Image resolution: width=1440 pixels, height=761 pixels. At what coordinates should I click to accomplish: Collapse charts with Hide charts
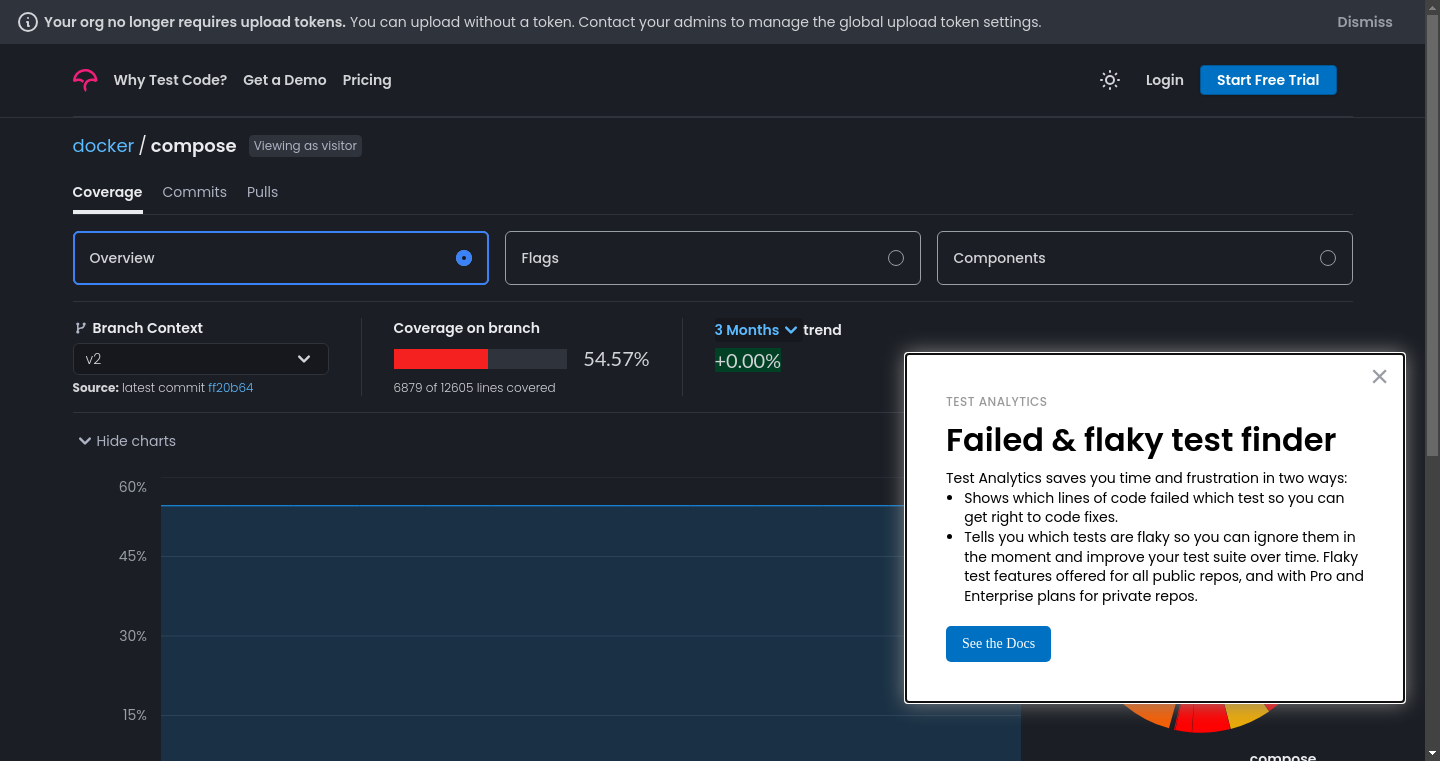pyautogui.click(x=127, y=441)
